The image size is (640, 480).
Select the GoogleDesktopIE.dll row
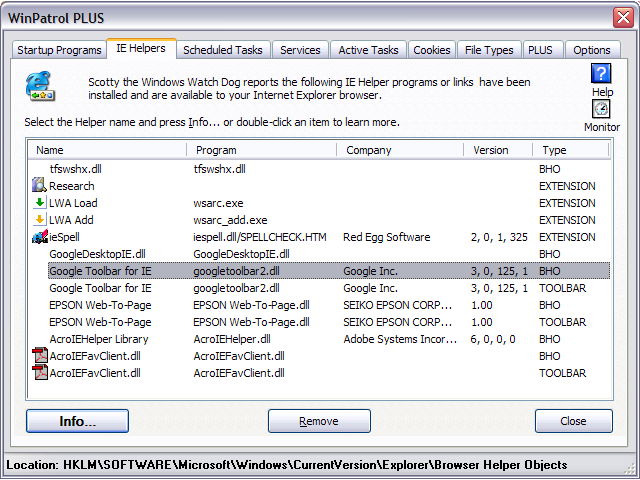pos(98,254)
